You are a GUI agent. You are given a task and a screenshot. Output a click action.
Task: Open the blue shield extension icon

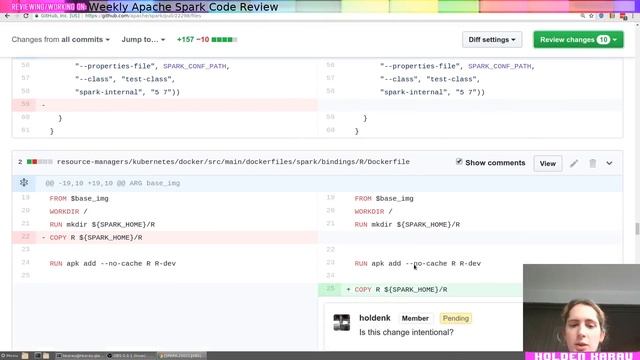(x=601, y=16)
